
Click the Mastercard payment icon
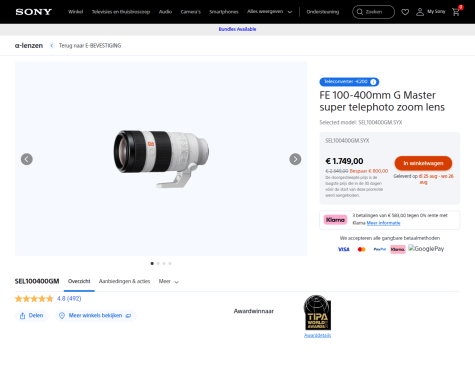coord(361,249)
